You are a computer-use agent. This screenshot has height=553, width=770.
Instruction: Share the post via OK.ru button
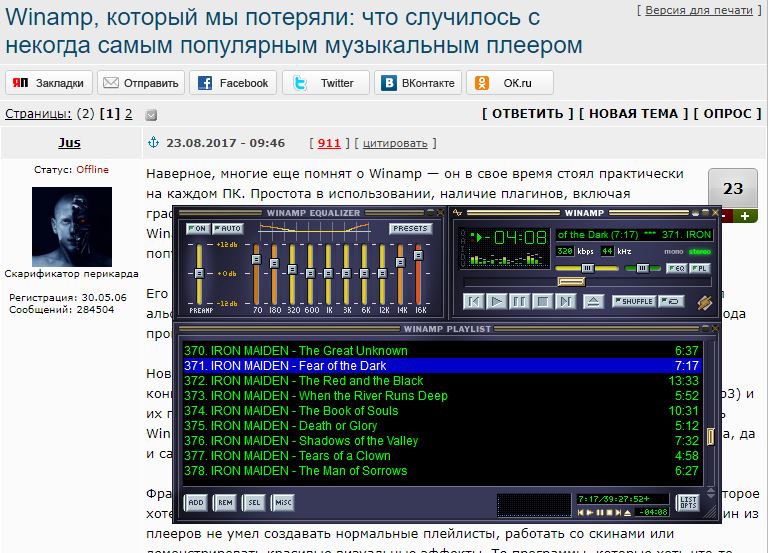point(510,83)
